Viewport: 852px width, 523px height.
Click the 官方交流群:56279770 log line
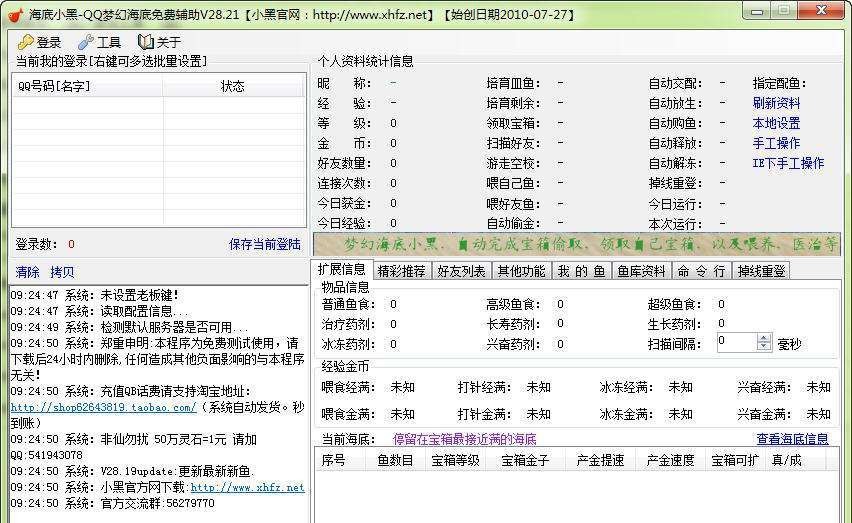click(x=112, y=503)
